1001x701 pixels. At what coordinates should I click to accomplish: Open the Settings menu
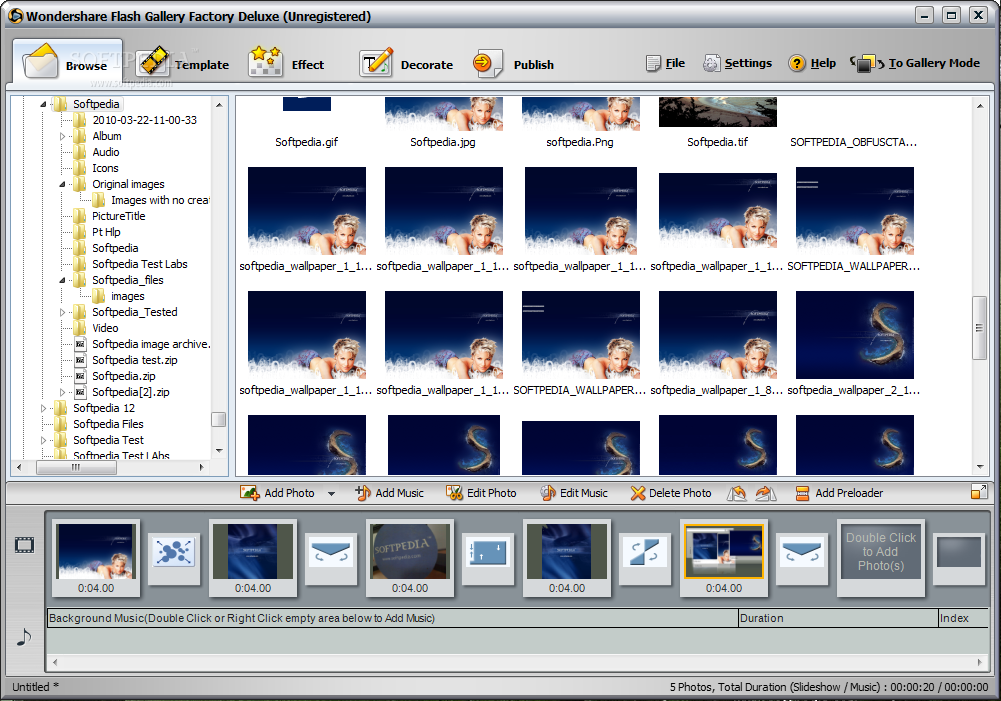[737, 63]
